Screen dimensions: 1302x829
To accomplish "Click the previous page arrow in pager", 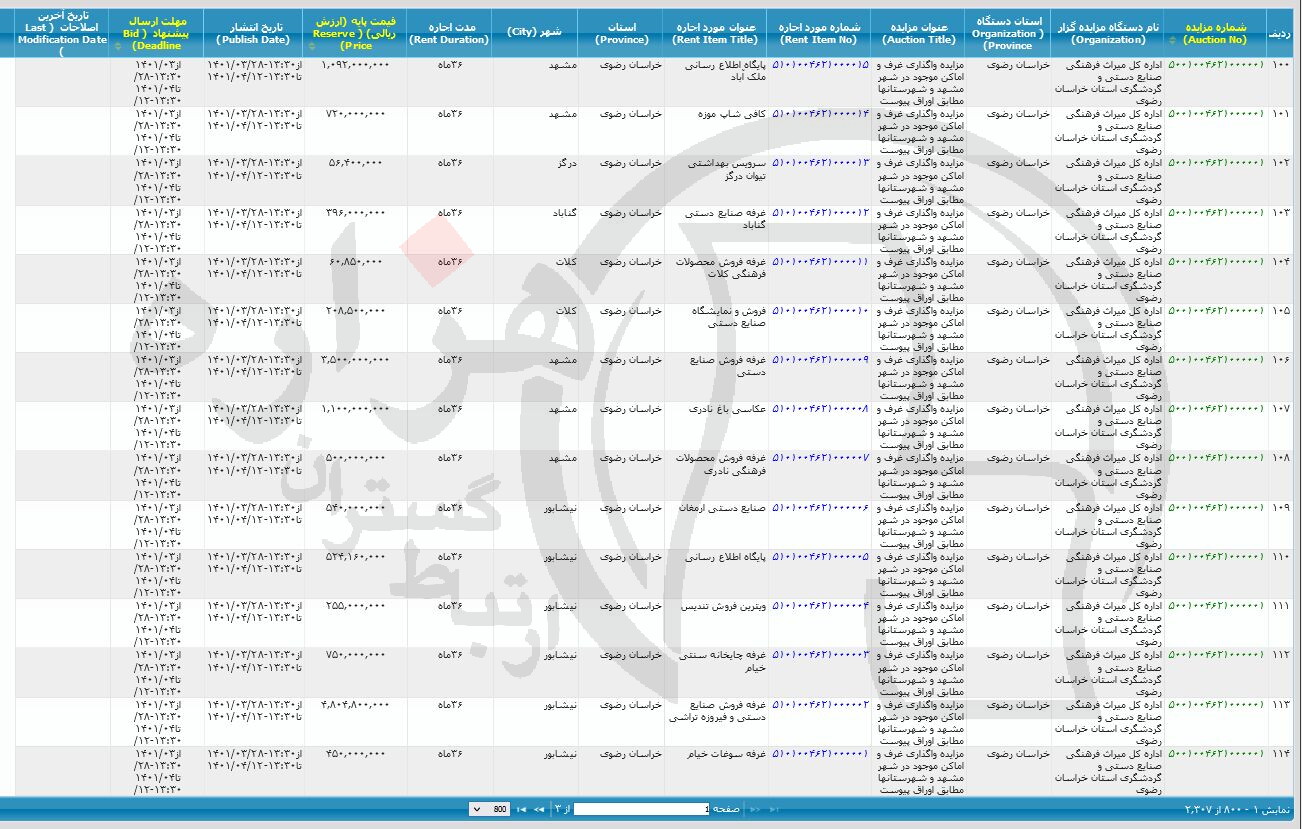I will 755,809.
